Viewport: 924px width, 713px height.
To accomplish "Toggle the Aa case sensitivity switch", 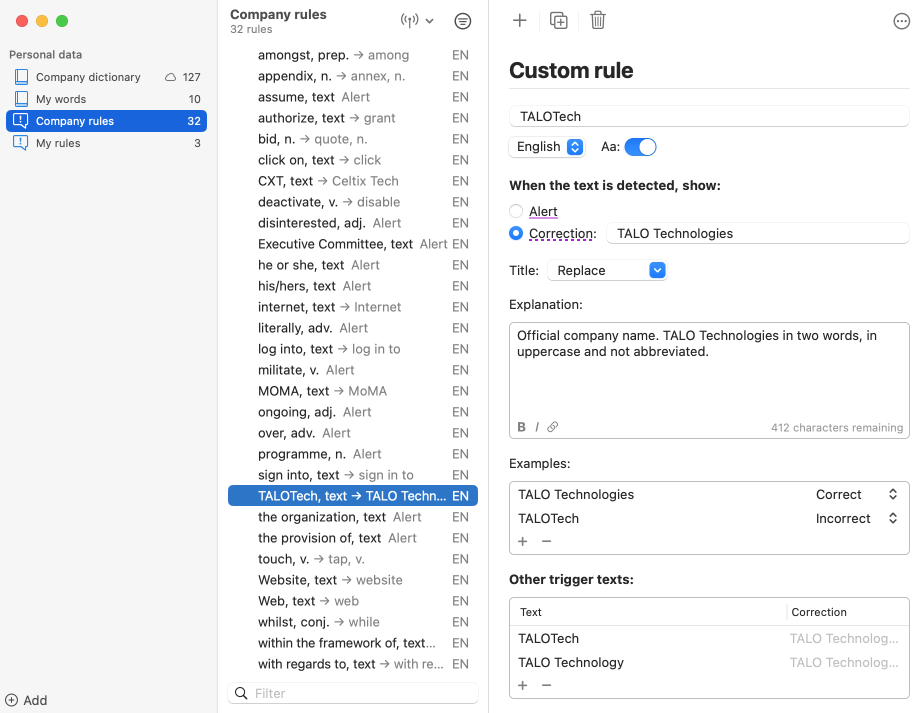I will pos(640,146).
